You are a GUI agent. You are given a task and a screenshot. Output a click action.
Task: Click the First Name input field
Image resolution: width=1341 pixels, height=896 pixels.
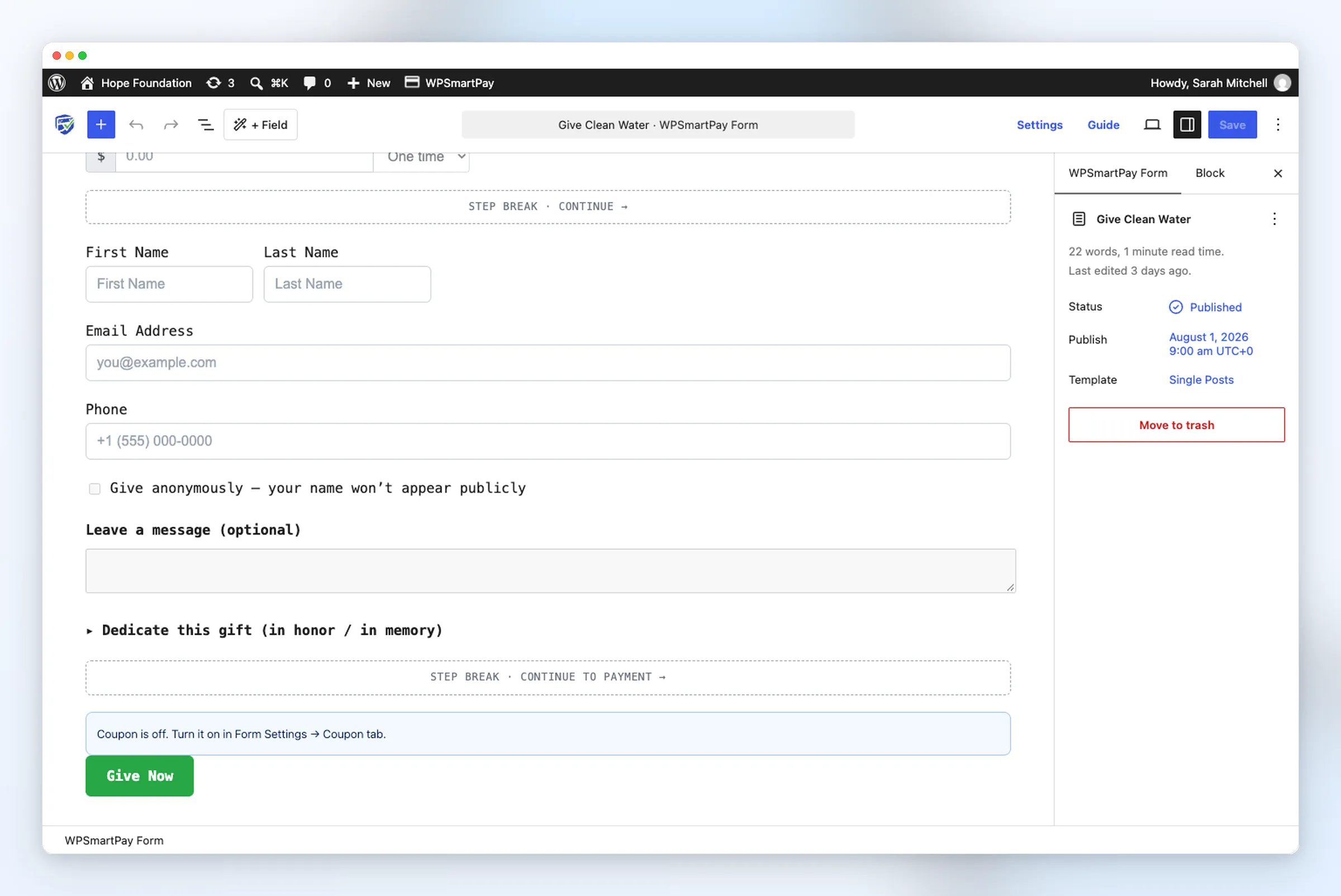point(169,284)
